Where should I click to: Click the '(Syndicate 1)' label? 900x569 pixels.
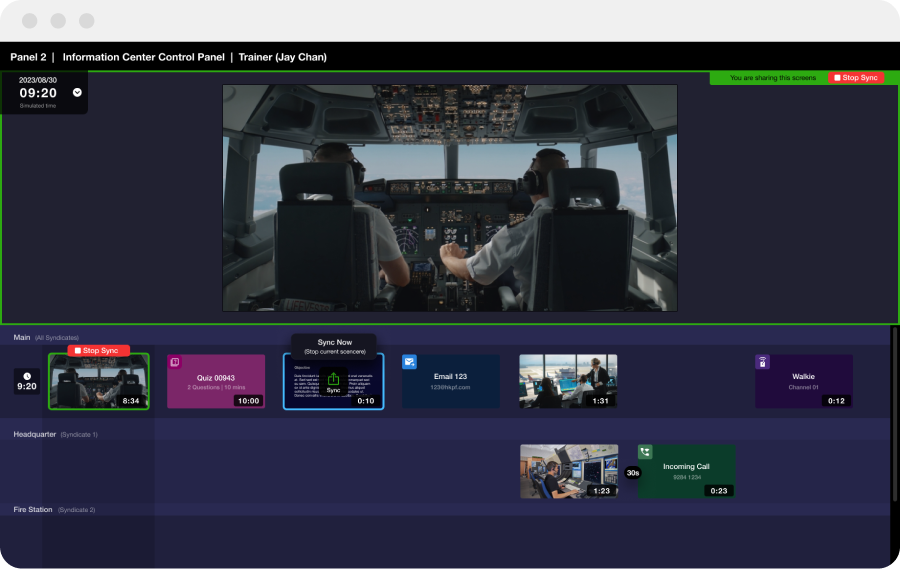click(79, 435)
